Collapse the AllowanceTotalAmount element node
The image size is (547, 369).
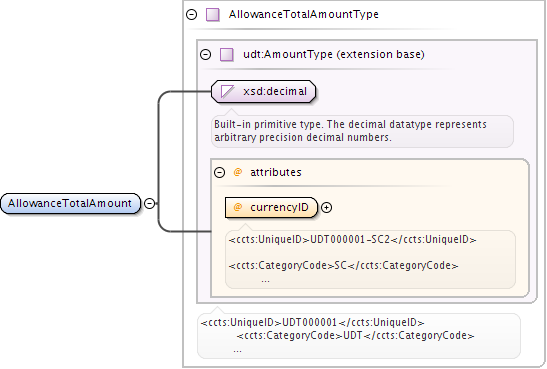pyautogui.click(x=149, y=203)
